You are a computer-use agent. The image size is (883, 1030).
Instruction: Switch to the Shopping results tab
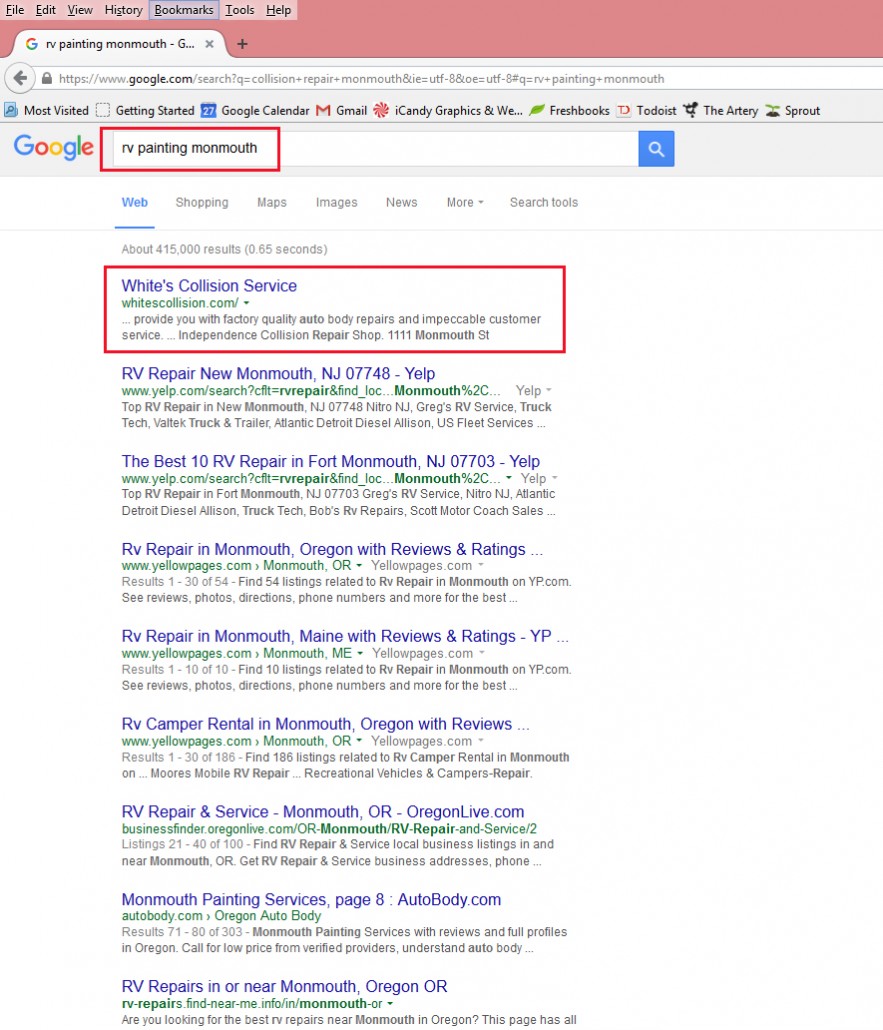202,202
